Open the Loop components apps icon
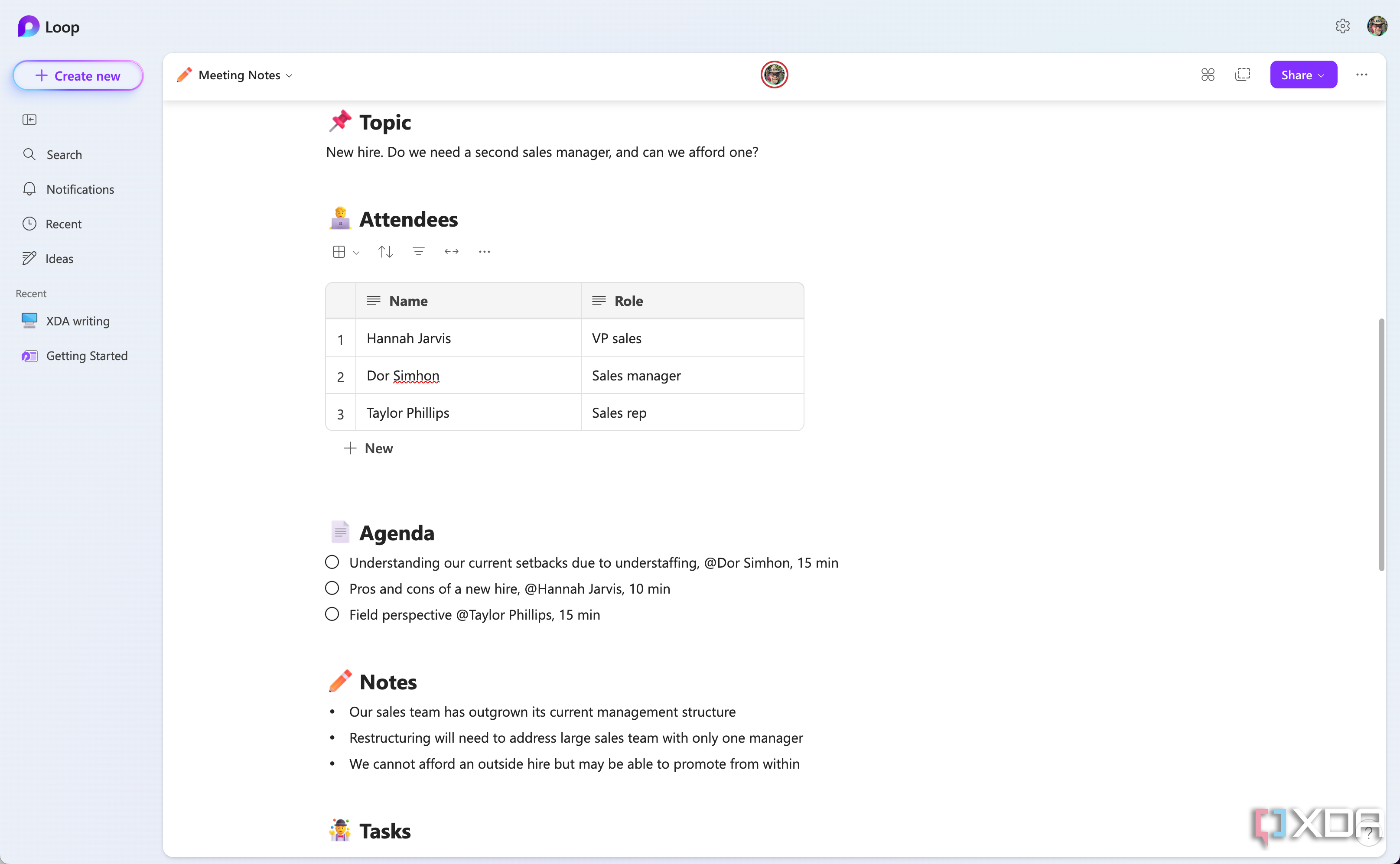The height and width of the screenshot is (864, 1400). 1208,75
